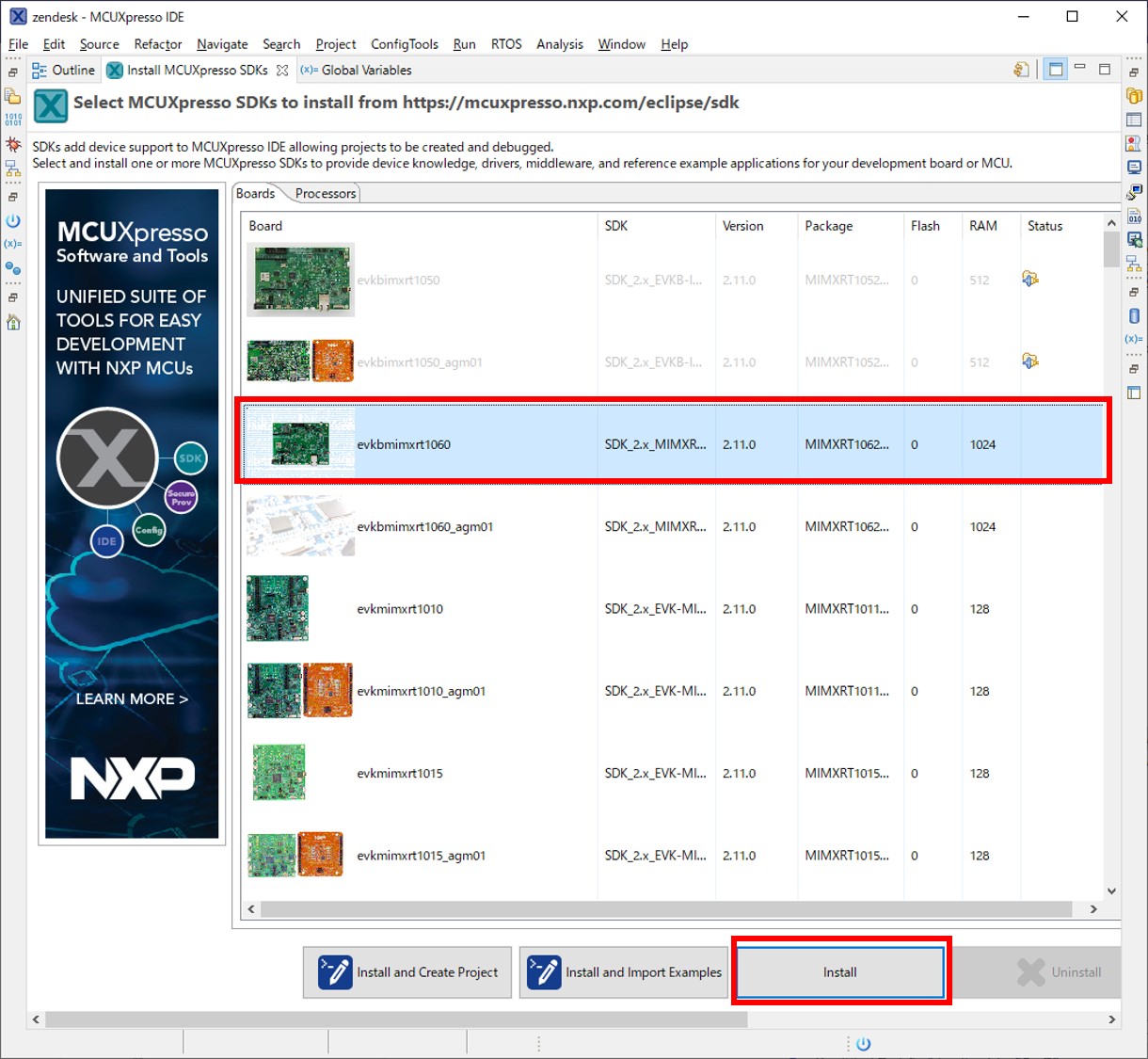Open the green home icon in left sidebar
This screenshot has height=1059, width=1148.
point(13,323)
